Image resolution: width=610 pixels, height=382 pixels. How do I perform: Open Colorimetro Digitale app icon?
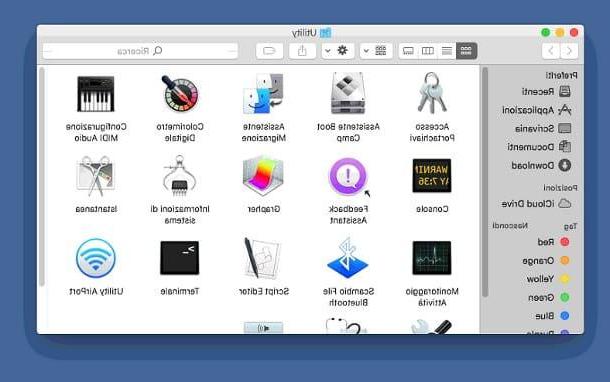(x=180, y=93)
